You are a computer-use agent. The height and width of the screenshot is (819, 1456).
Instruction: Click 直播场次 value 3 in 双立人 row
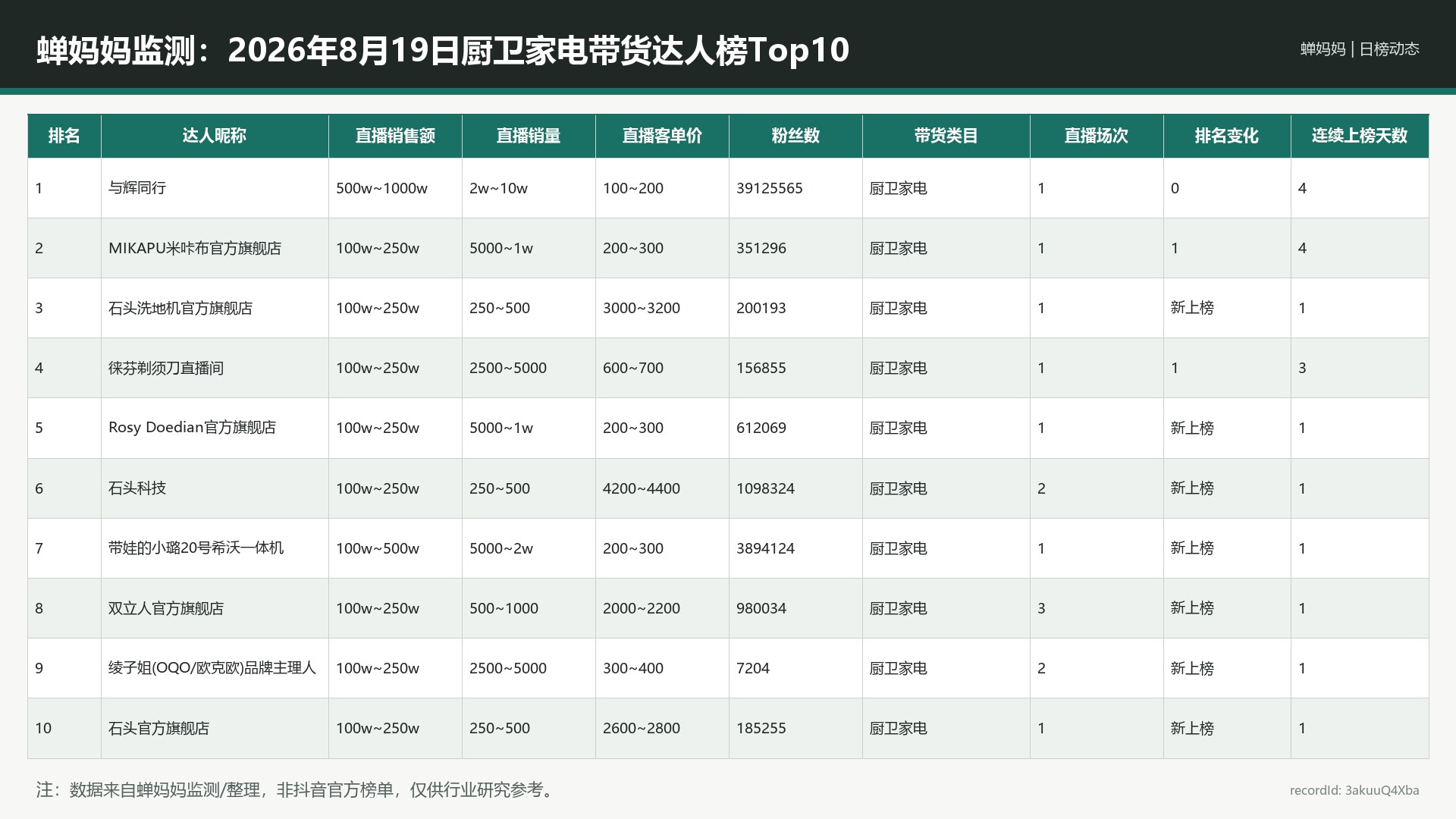tap(1041, 608)
